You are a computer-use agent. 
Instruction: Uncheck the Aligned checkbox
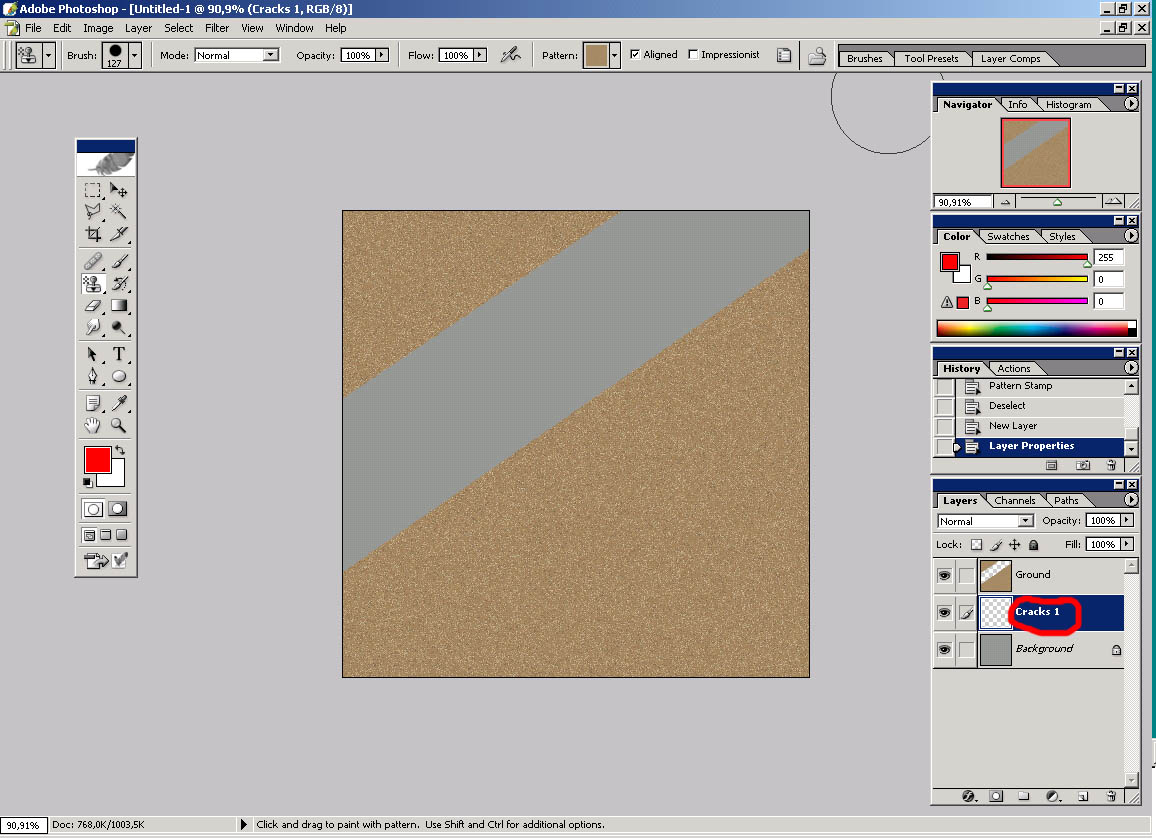tap(636, 55)
